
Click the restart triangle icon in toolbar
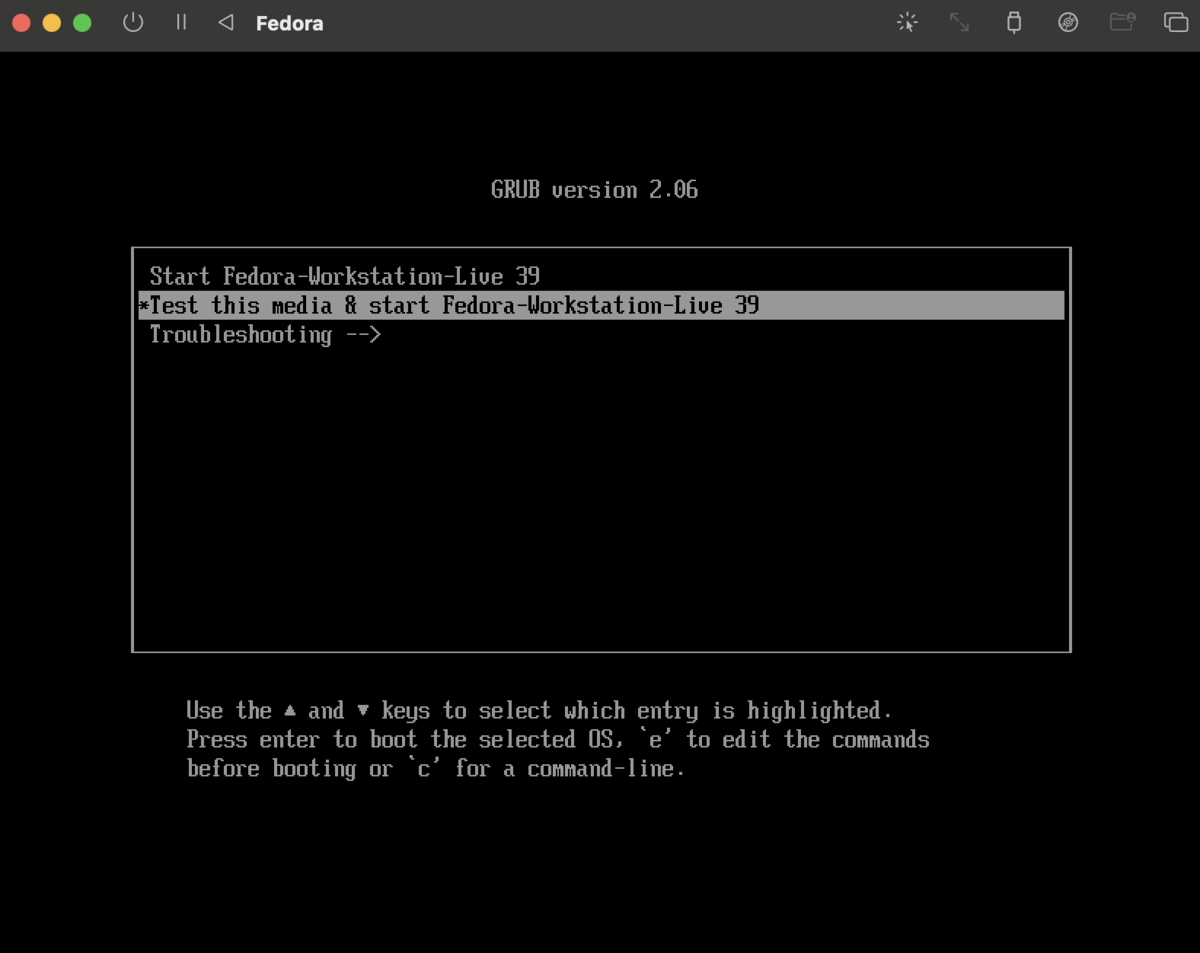click(x=226, y=22)
